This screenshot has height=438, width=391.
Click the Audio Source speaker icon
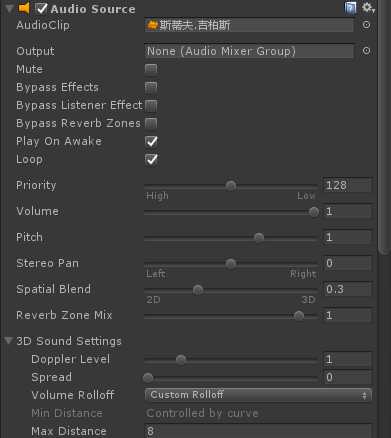(24, 8)
